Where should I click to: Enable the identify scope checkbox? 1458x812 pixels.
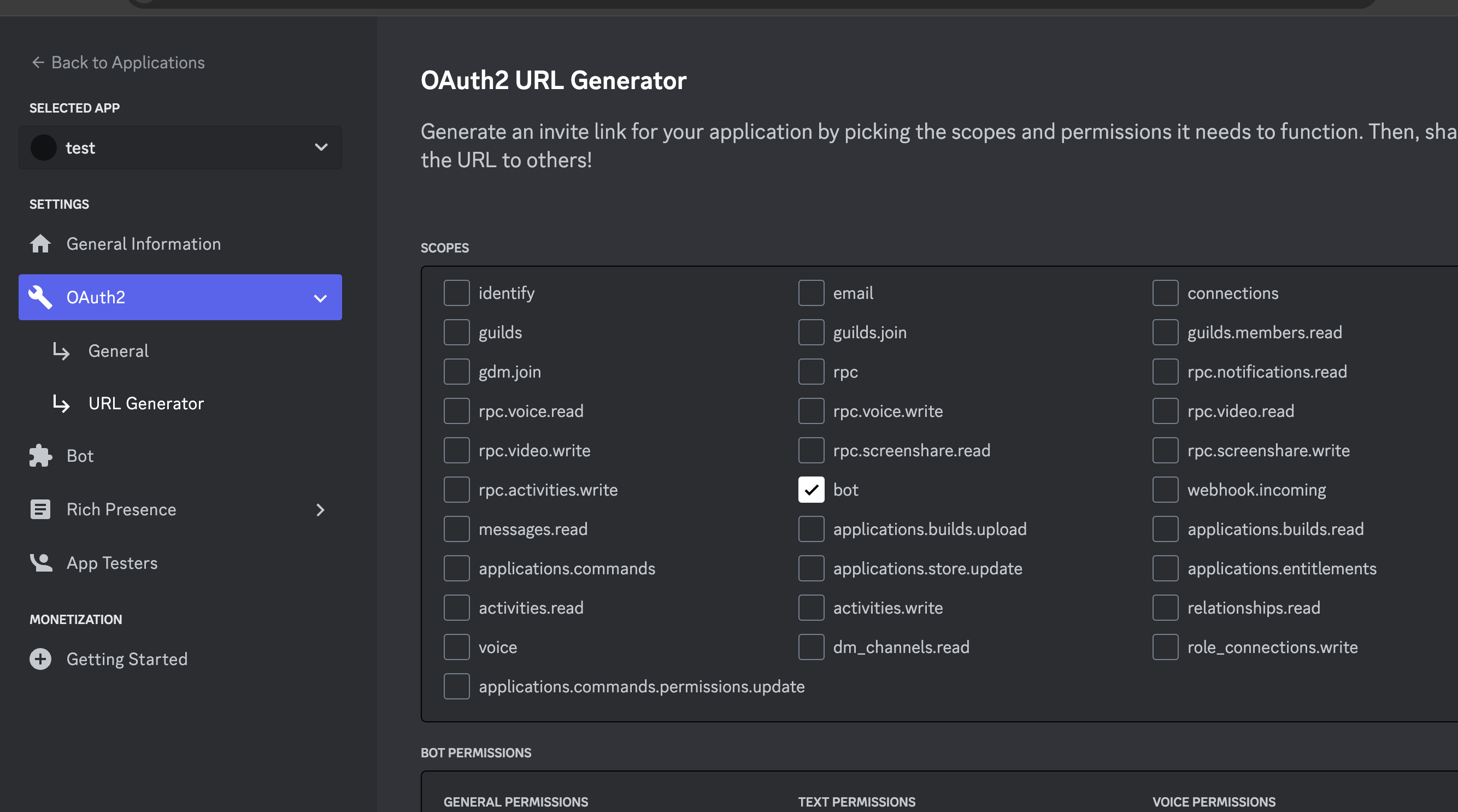pyautogui.click(x=457, y=293)
